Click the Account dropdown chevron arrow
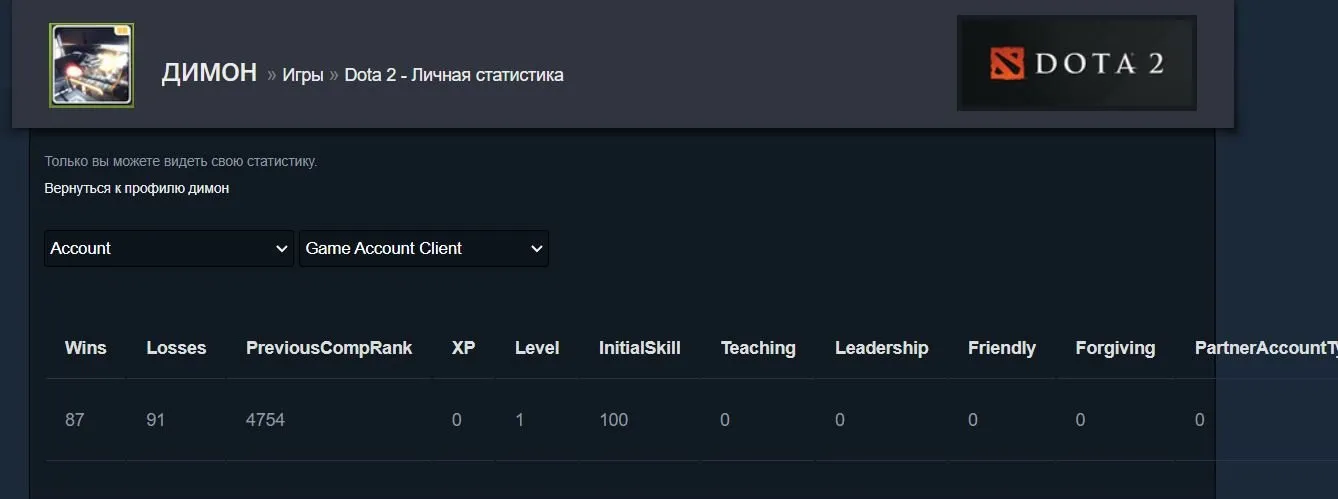Screen dimensions: 1338x499 (x=281, y=249)
